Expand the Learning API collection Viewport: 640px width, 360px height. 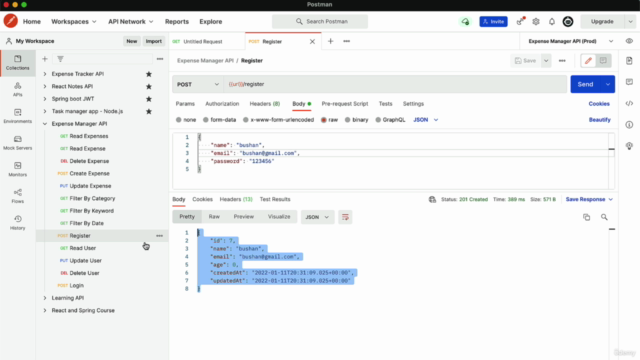click(45, 298)
